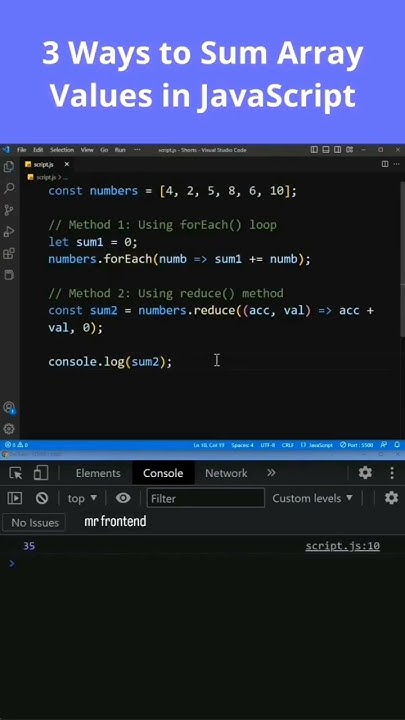The image size is (405, 720).
Task: Click the console output value 35
Action: click(x=29, y=546)
